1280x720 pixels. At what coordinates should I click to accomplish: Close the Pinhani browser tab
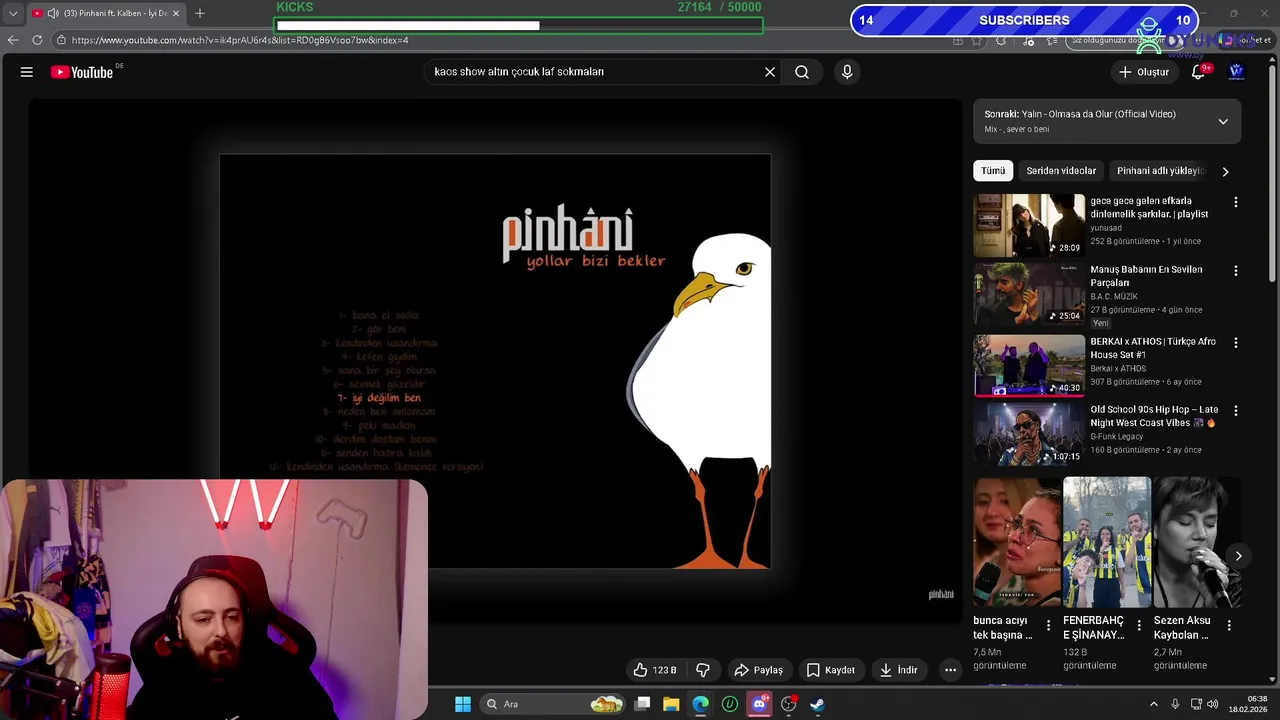coord(176,13)
